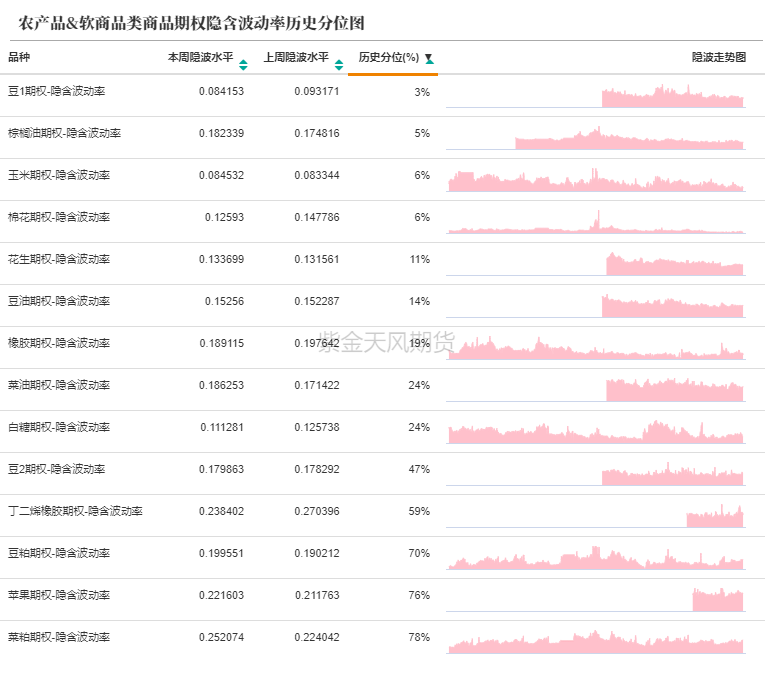Click this week's value 0.084153
The image size is (773, 700).
tap(221, 91)
